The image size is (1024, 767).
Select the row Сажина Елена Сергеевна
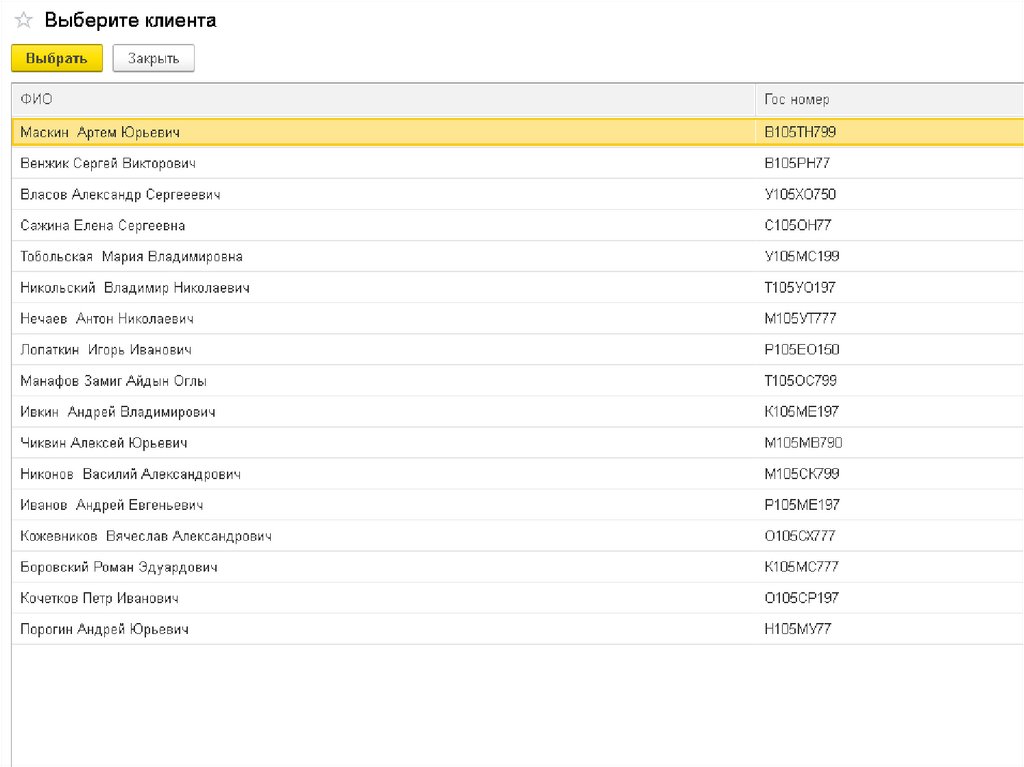[x=102, y=225]
